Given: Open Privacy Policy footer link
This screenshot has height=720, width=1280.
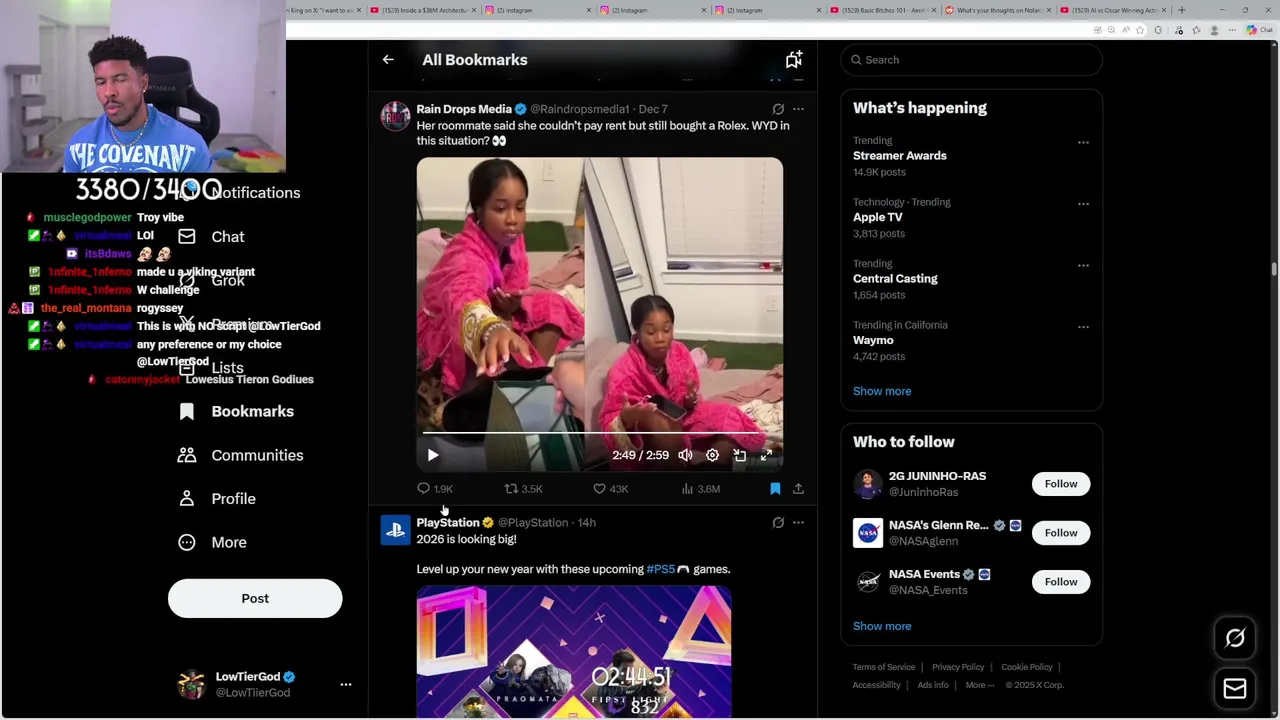Looking at the screenshot, I should [958, 667].
